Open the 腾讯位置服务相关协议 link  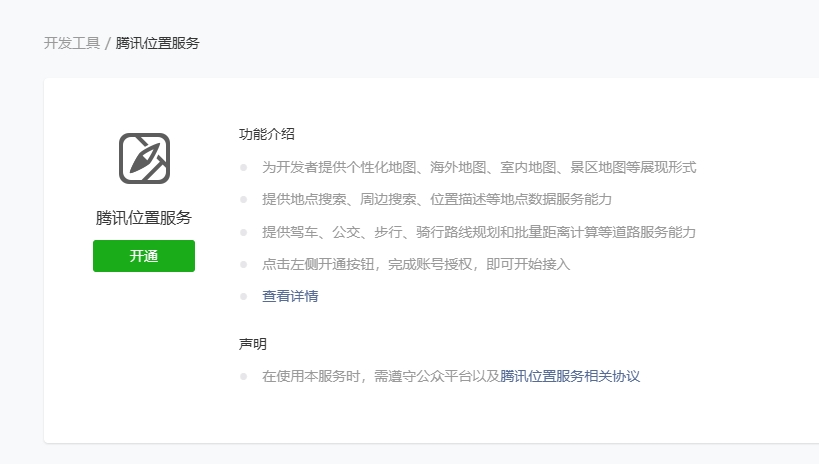click(570, 376)
